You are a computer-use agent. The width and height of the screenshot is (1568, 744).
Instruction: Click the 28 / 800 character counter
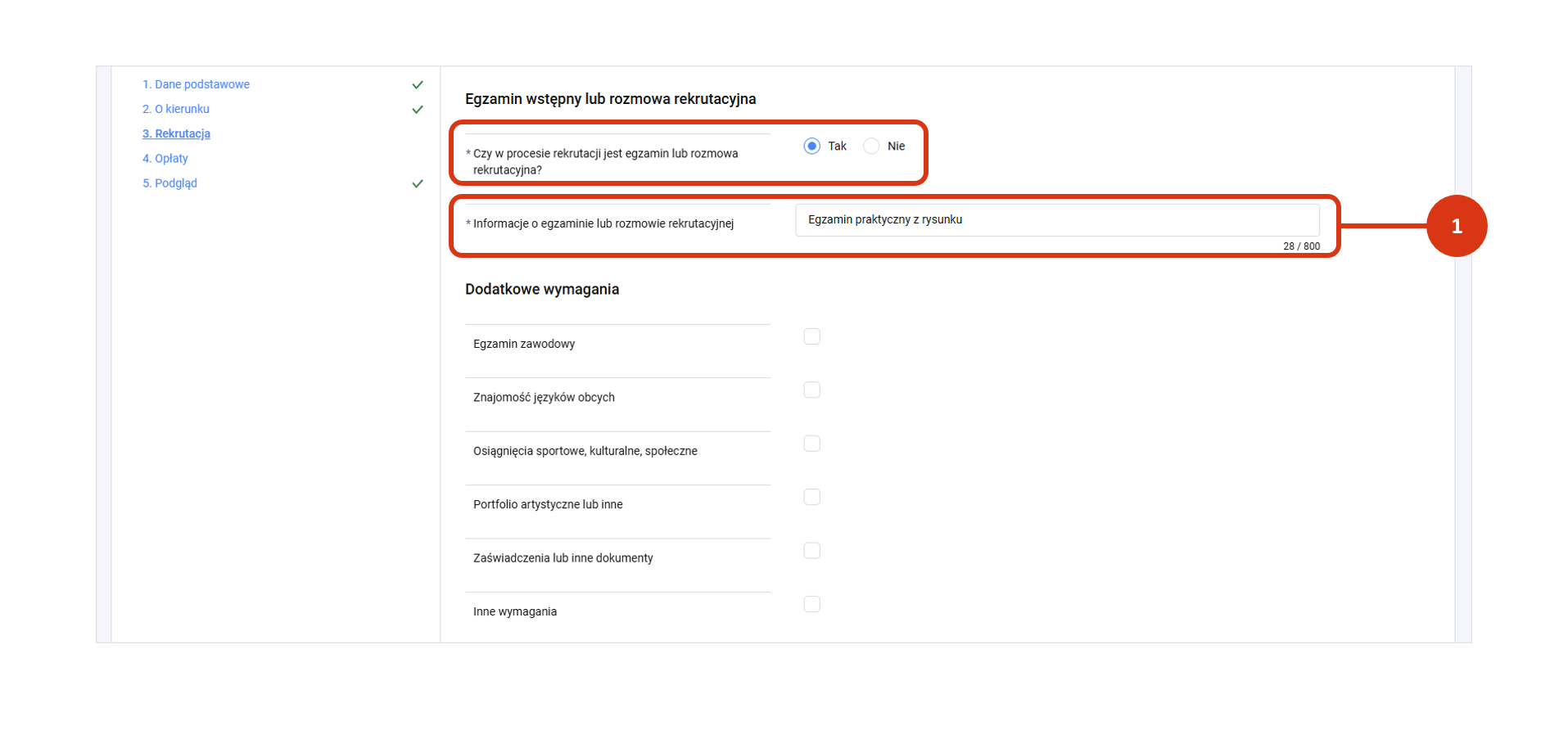[1301, 246]
